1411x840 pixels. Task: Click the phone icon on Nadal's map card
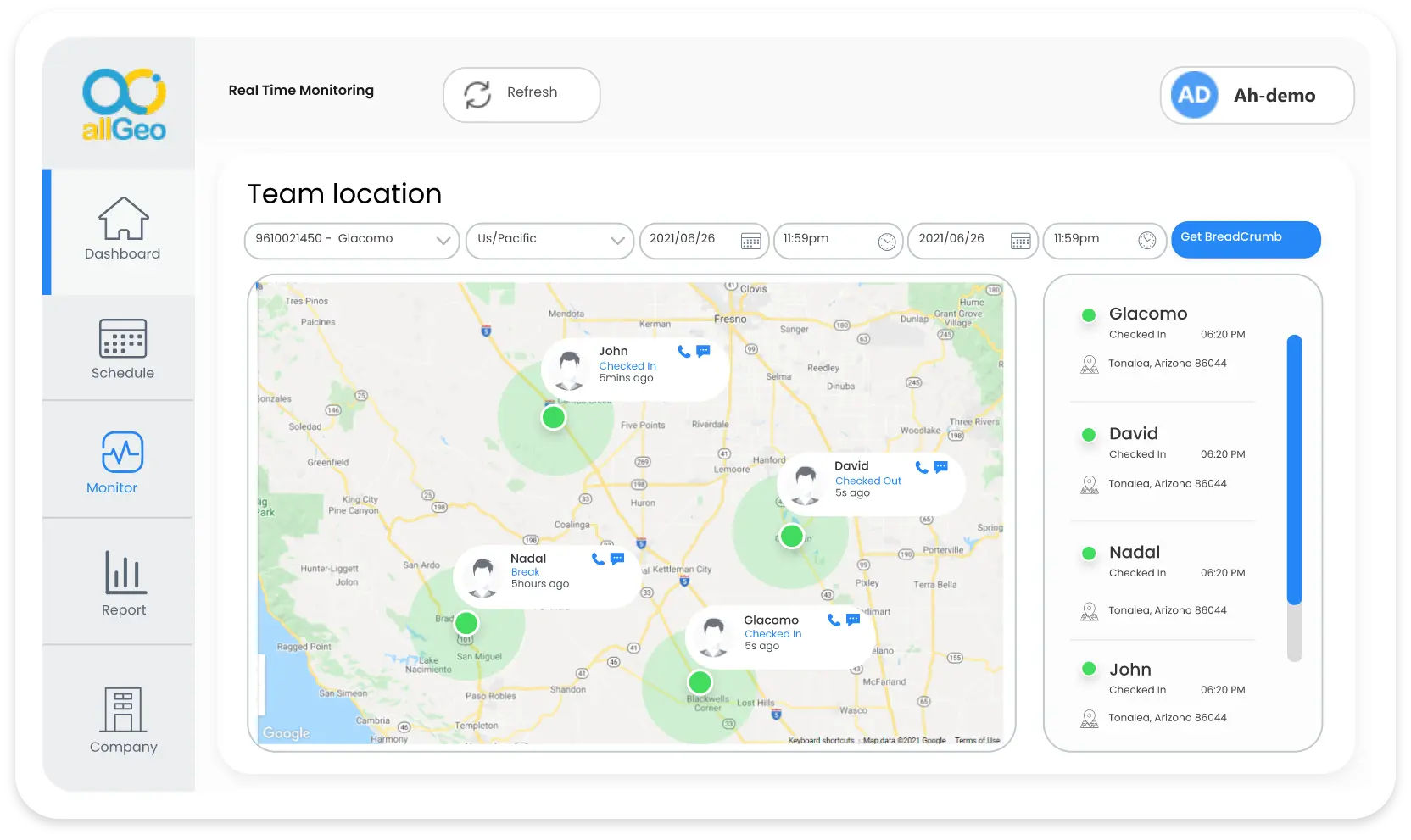598,559
